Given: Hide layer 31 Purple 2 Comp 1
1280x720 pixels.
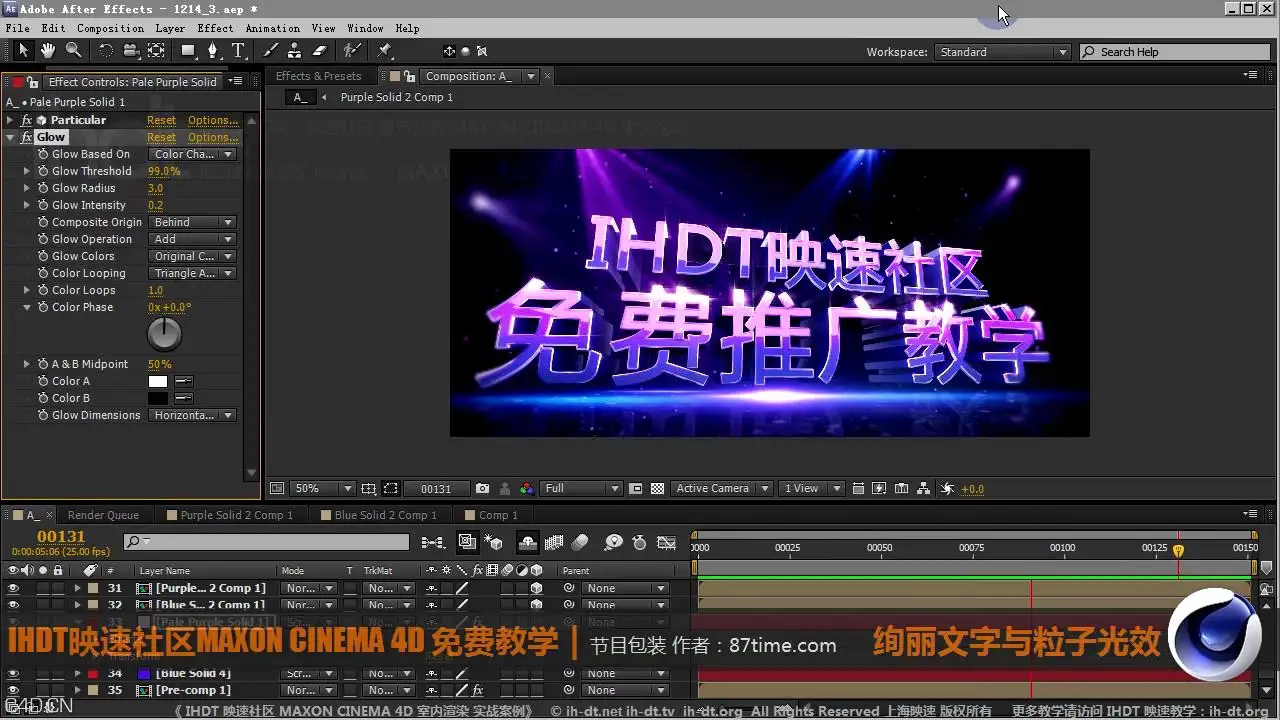Looking at the screenshot, I should click(x=13, y=588).
